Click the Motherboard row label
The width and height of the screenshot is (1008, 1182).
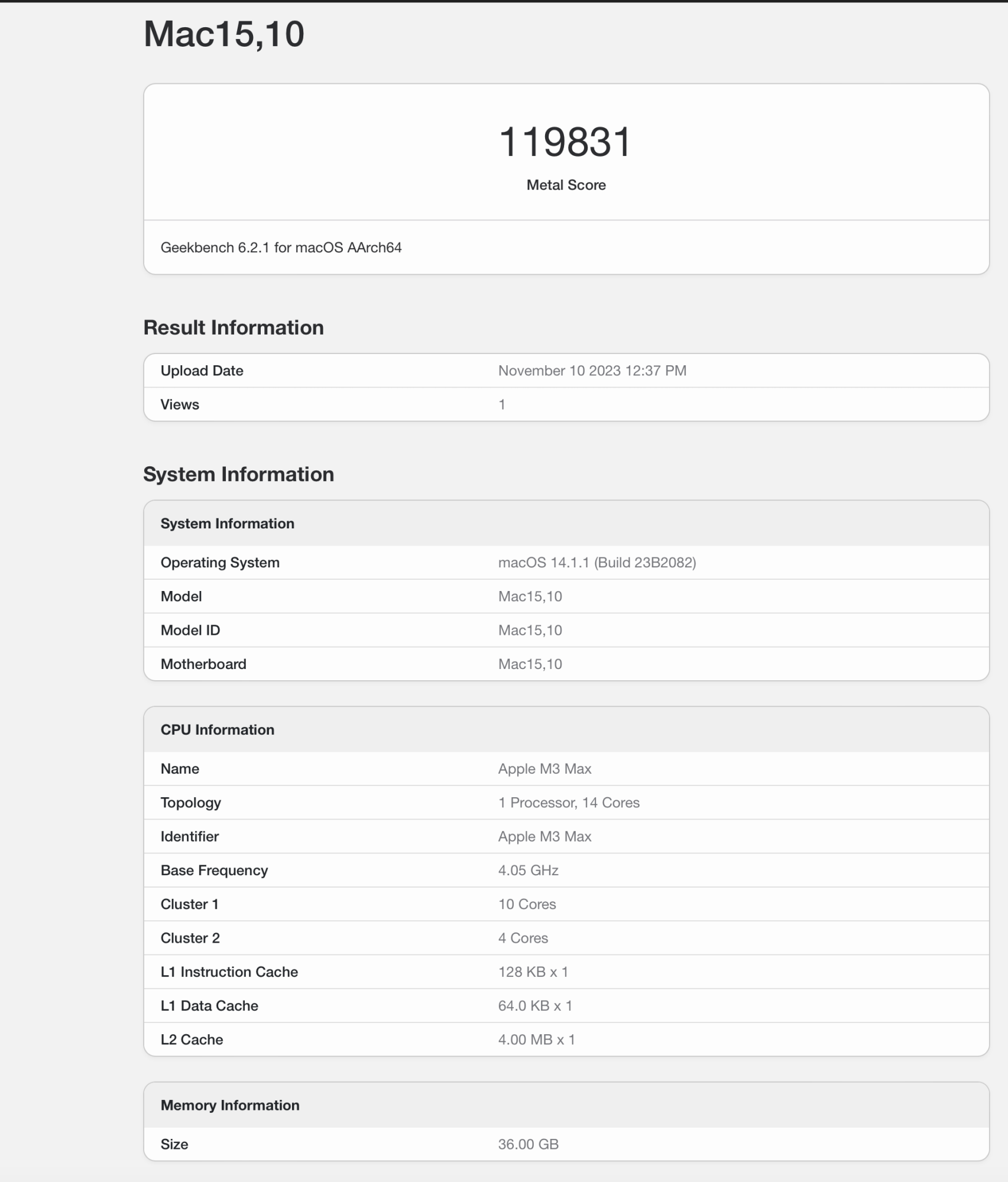203,664
